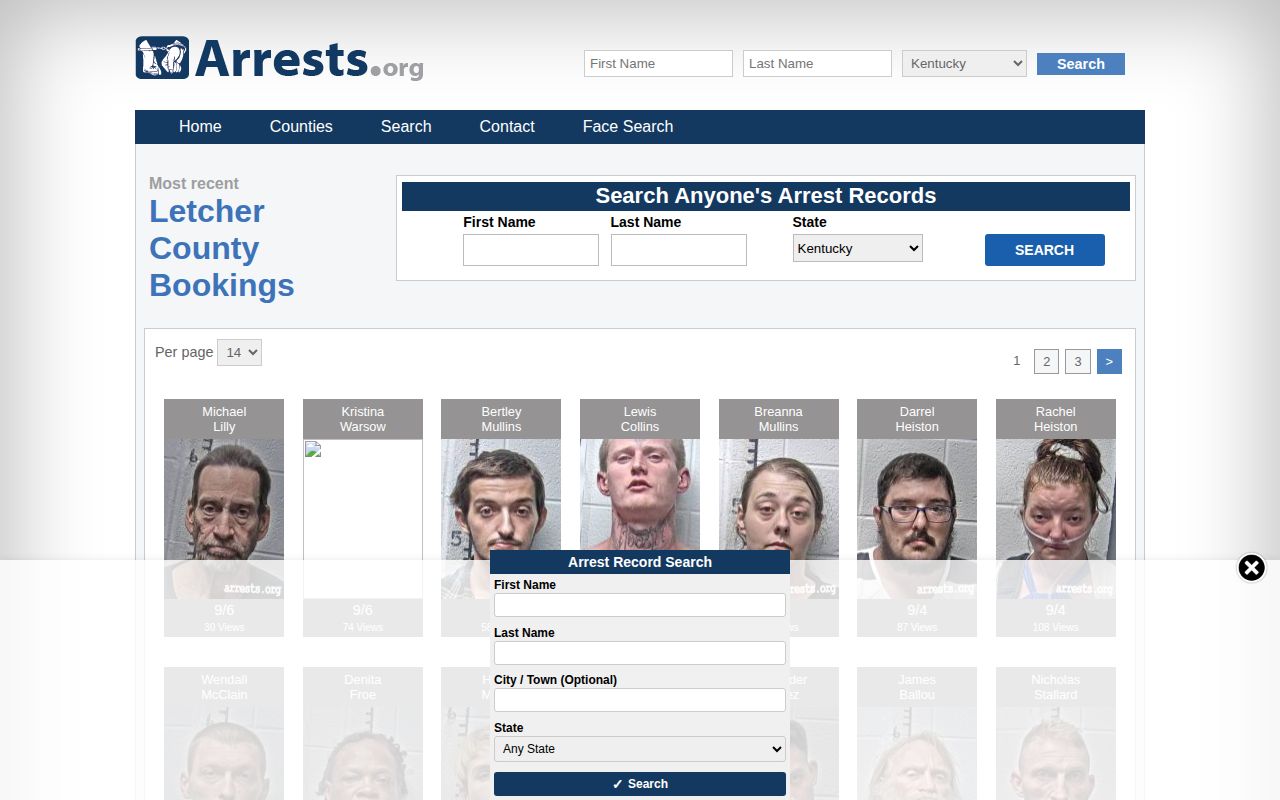Click the main Last Name input box
This screenshot has width=1280, height=800.
679,250
